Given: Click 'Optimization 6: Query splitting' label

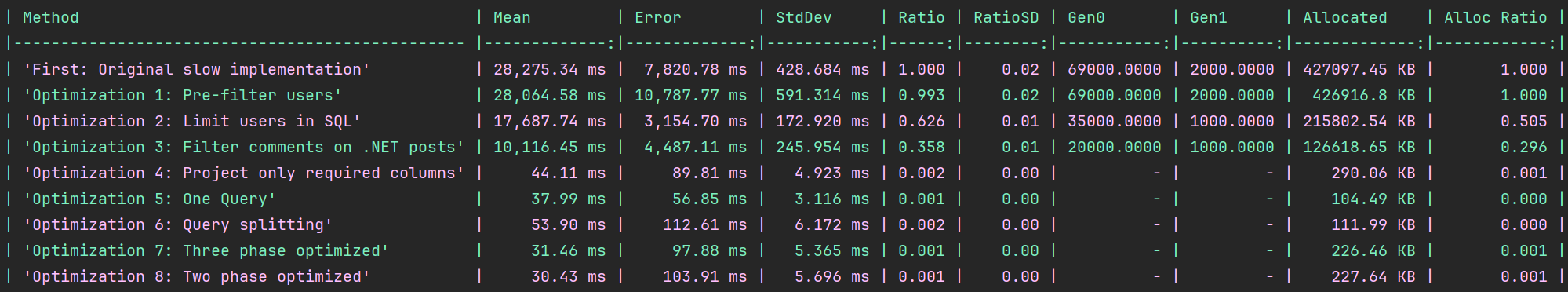Looking at the screenshot, I should coord(178,224).
